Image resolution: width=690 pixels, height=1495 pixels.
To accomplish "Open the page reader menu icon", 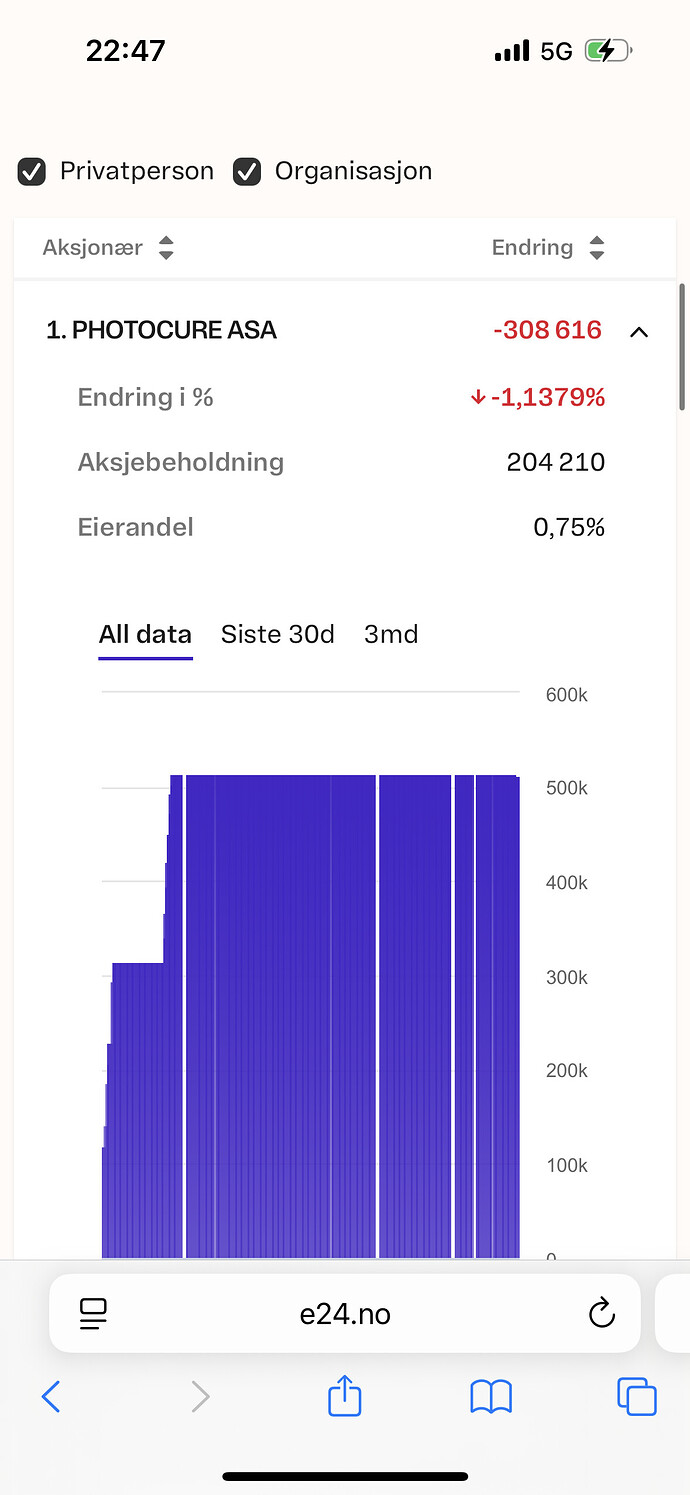I will click(93, 1314).
